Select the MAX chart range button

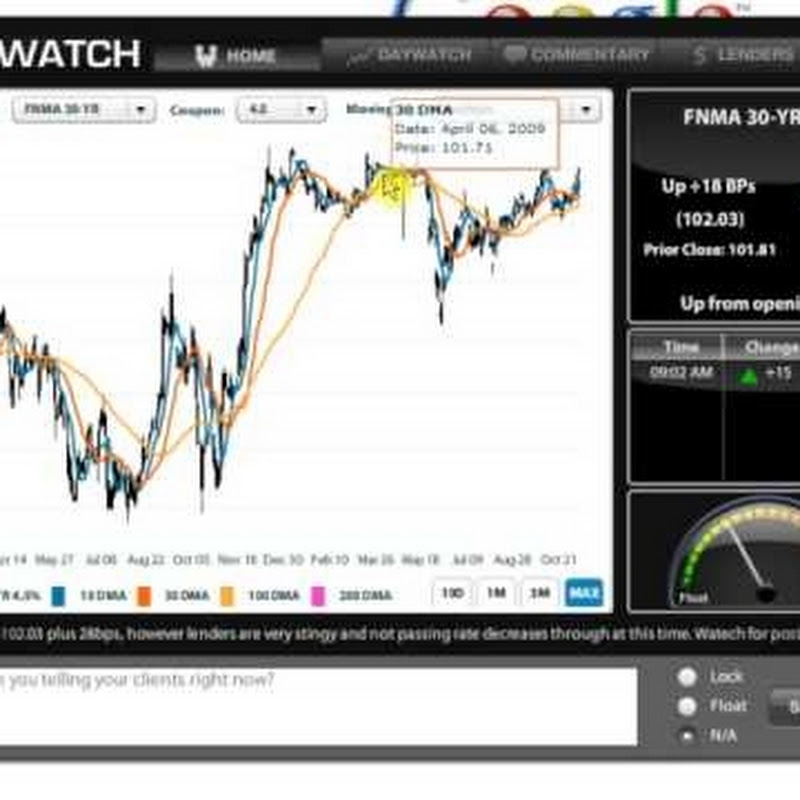pyautogui.click(x=584, y=593)
